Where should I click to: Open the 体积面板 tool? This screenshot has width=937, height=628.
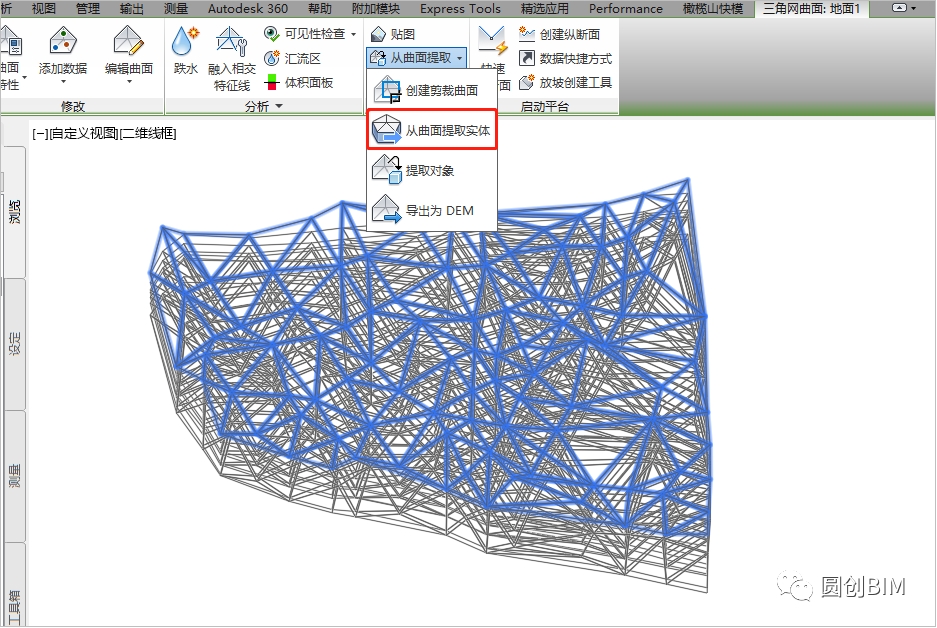[299, 82]
